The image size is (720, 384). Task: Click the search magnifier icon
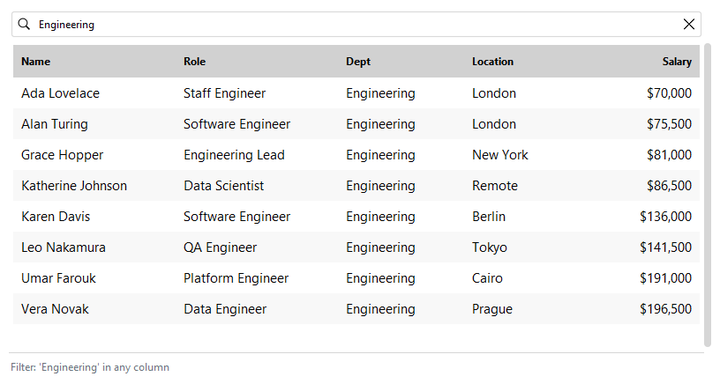pos(24,24)
